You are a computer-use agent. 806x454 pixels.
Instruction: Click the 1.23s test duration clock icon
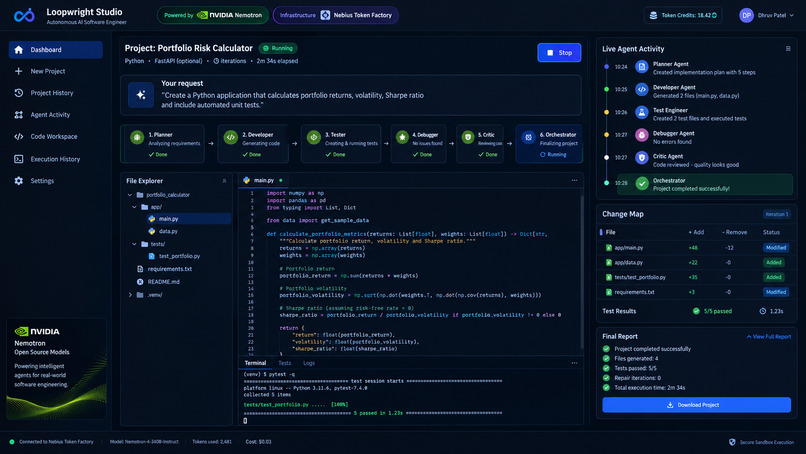coord(763,311)
